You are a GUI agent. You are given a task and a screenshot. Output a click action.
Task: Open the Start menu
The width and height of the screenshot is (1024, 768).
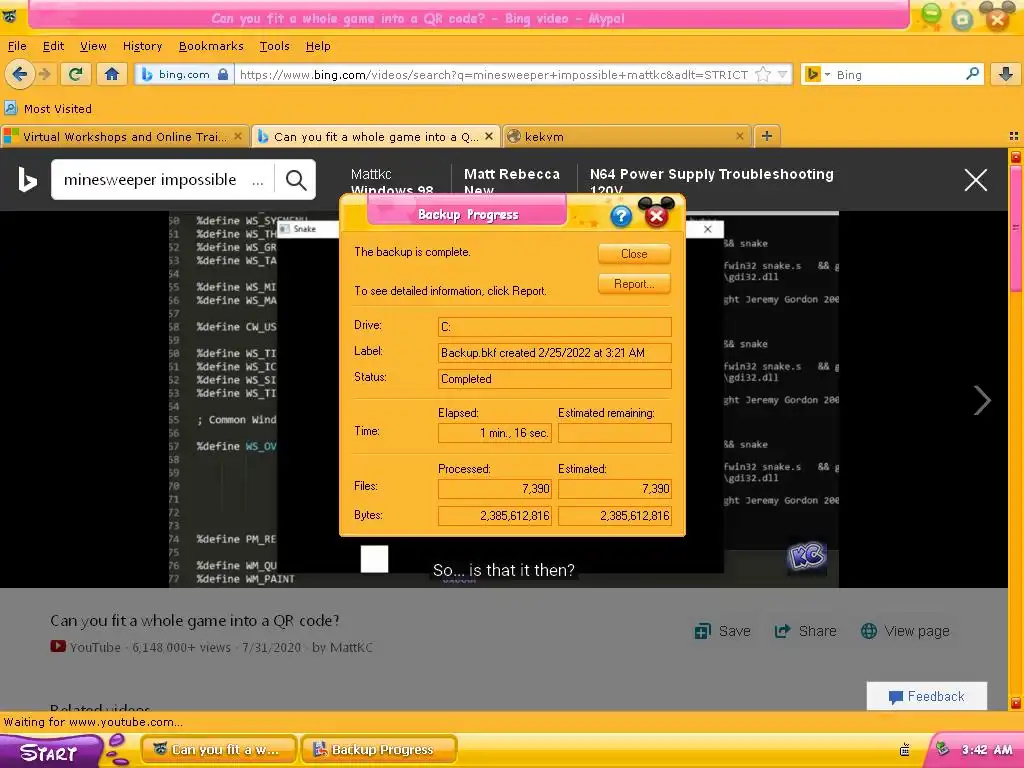pos(49,752)
